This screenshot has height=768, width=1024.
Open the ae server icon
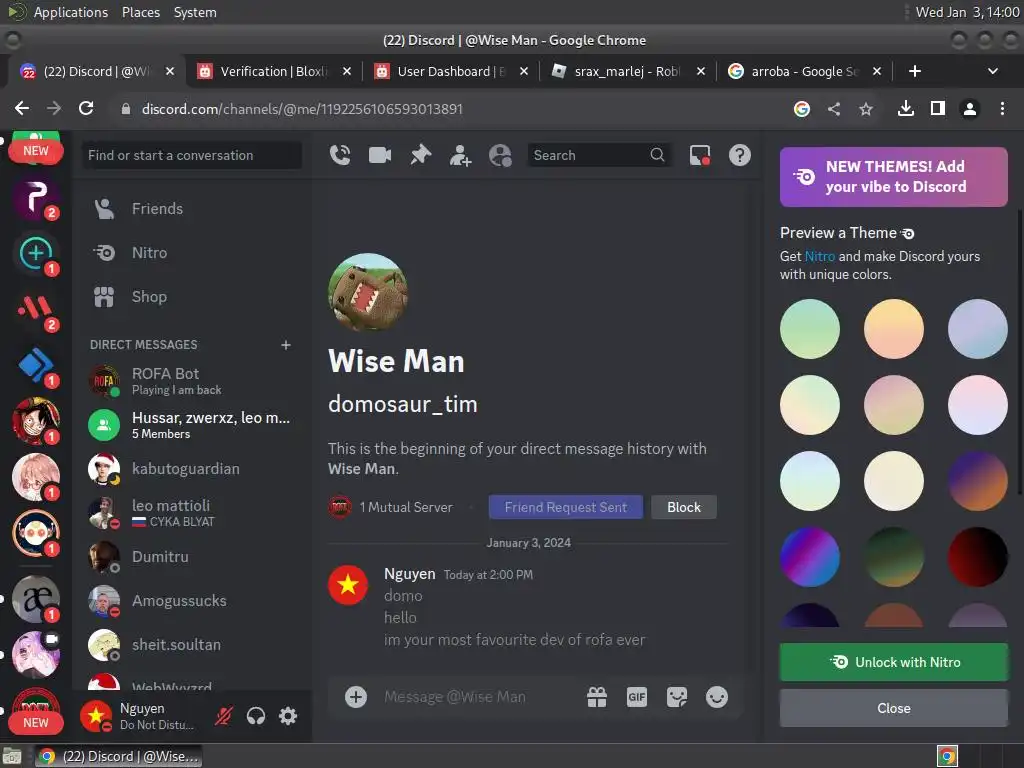click(36, 599)
